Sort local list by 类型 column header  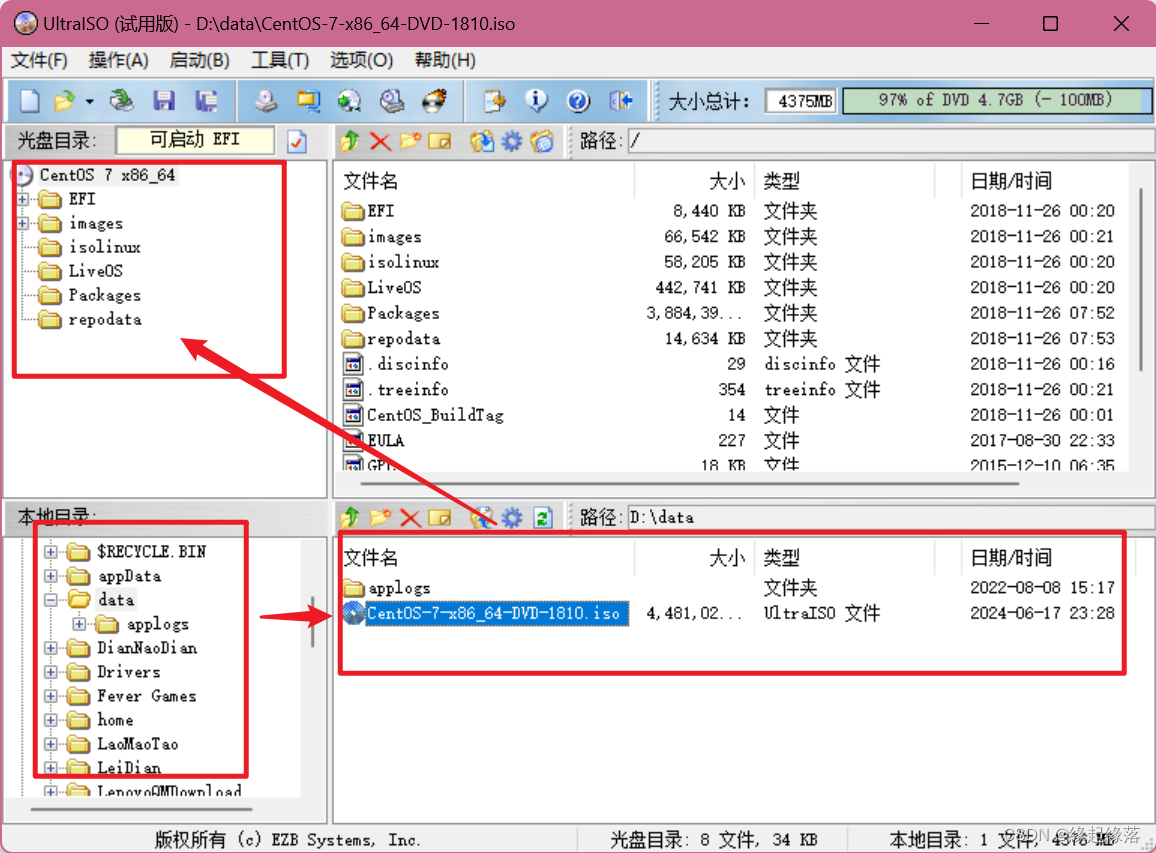[x=845, y=558]
